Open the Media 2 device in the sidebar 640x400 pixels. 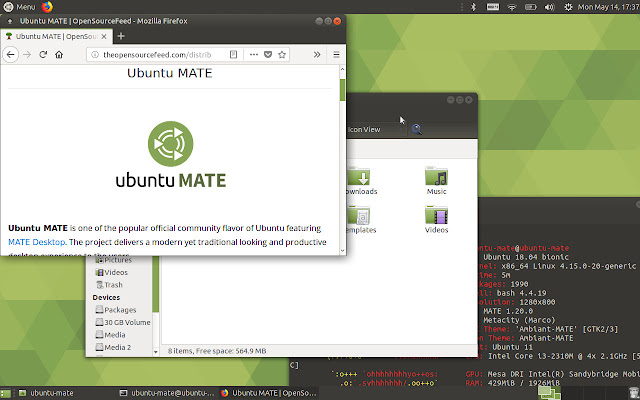click(x=113, y=347)
